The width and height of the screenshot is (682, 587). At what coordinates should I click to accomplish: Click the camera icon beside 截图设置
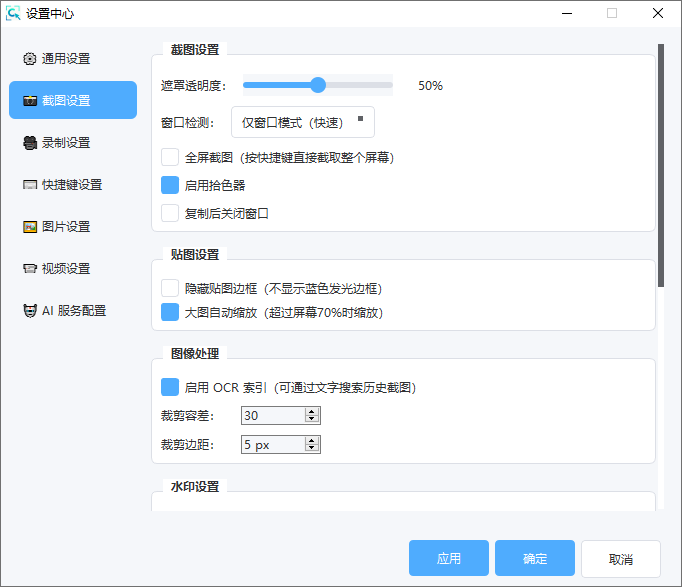30,101
